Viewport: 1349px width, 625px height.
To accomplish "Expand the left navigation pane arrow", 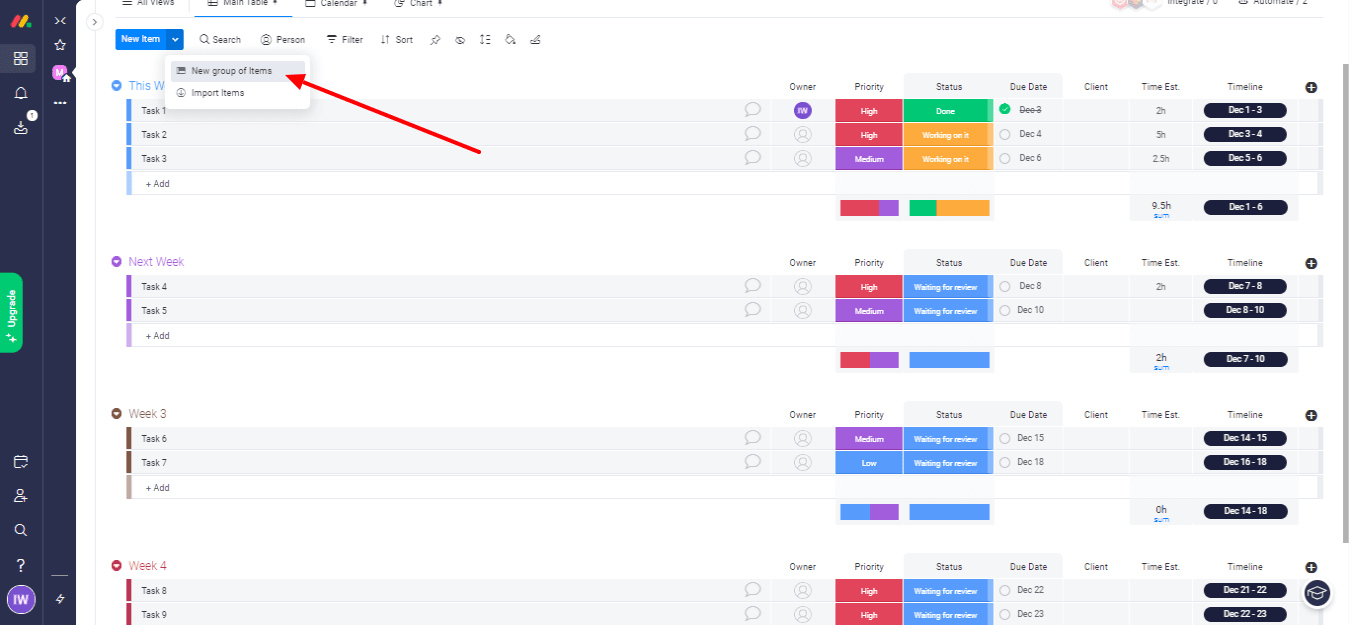I will 95,22.
